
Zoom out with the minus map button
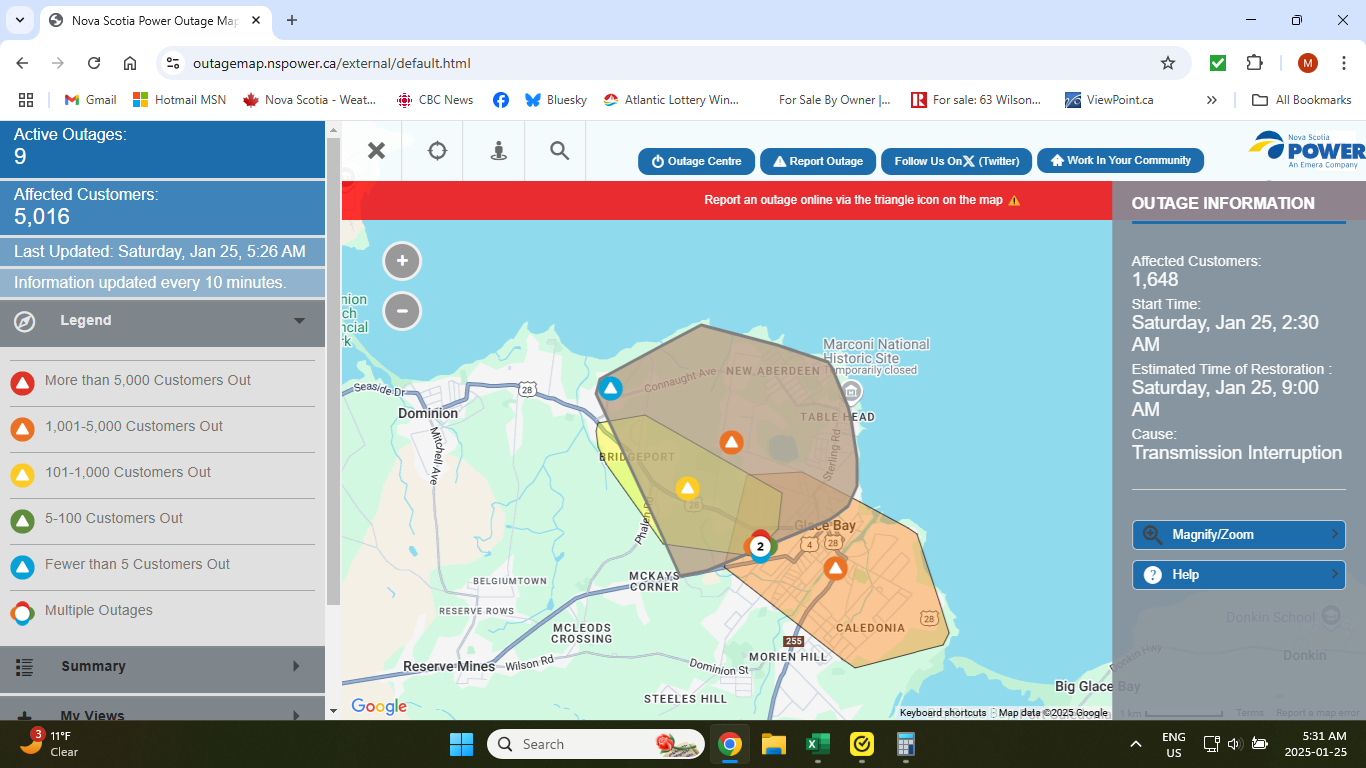coord(402,311)
